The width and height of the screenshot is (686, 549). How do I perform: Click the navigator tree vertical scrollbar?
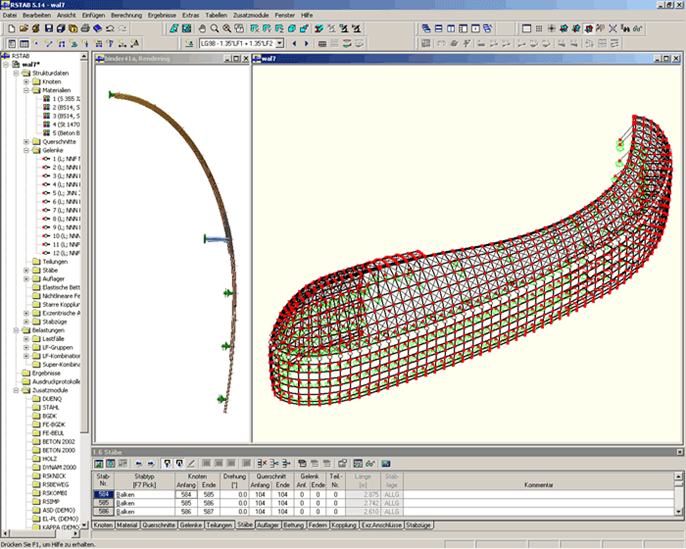(x=84, y=289)
